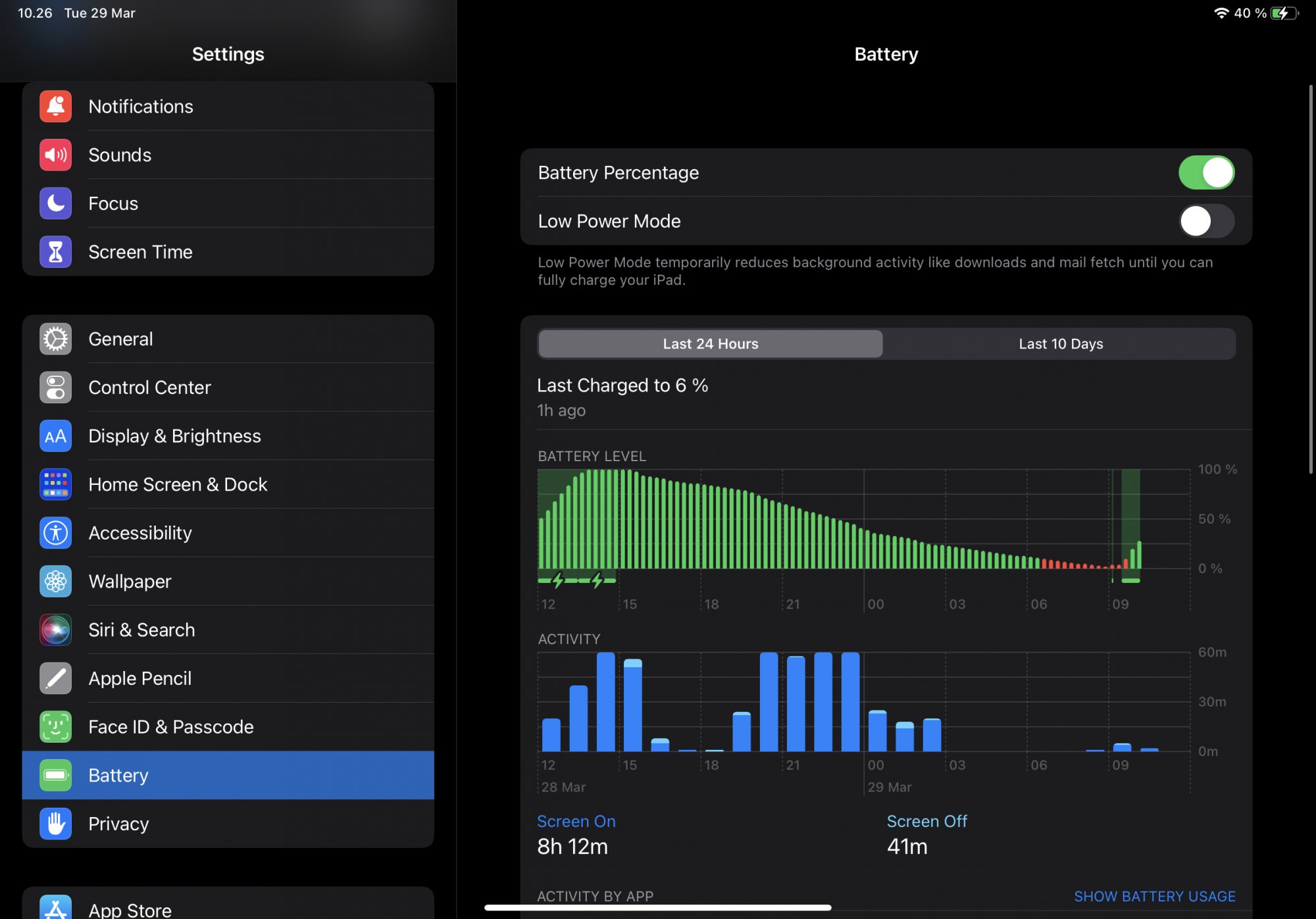Open the Apple Pencil icon
Image resolution: width=1316 pixels, height=919 pixels.
pyautogui.click(x=55, y=678)
